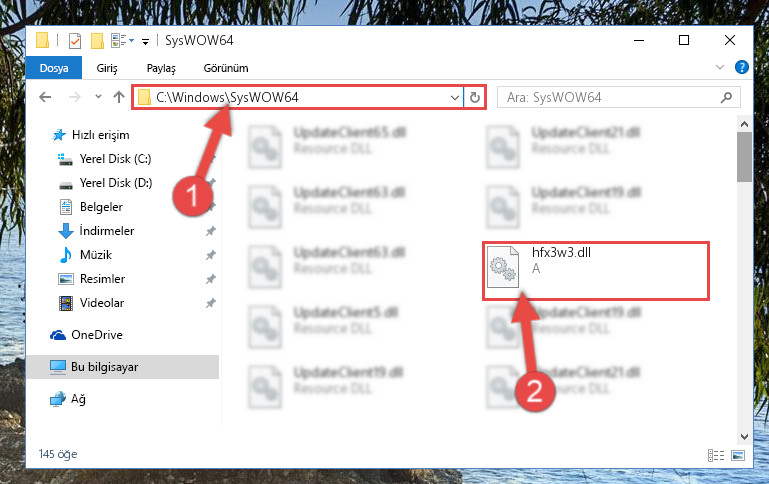The image size is (769, 484).
Task: Open OneDrive in the navigation pane
Action: [x=97, y=335]
